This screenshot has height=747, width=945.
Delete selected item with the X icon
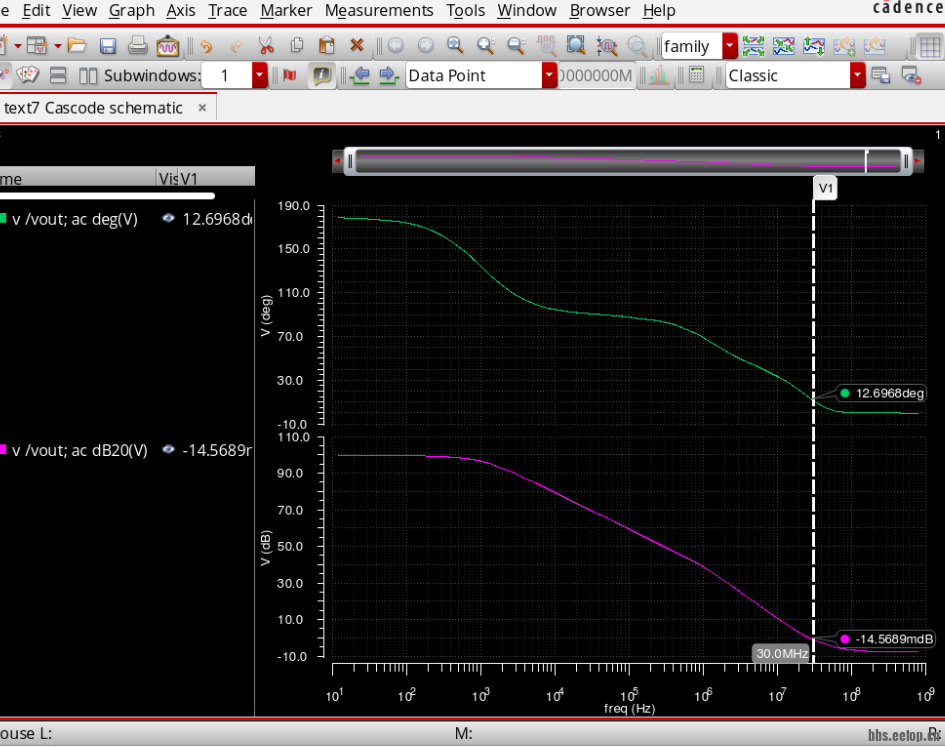(x=357, y=45)
